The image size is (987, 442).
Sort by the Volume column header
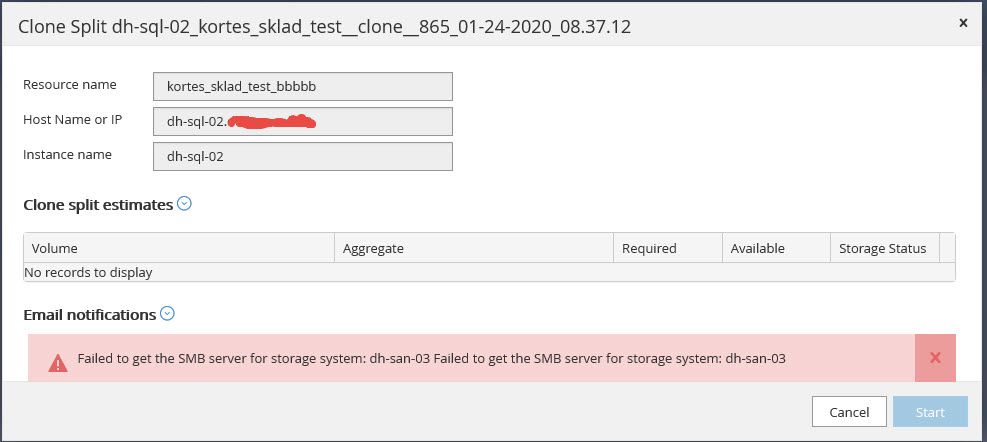(x=179, y=248)
